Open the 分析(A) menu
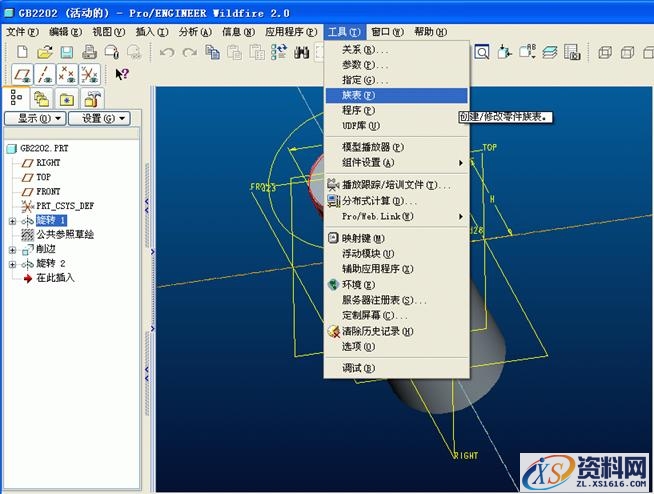Viewport: 654px width, 494px height. pyautogui.click(x=195, y=32)
